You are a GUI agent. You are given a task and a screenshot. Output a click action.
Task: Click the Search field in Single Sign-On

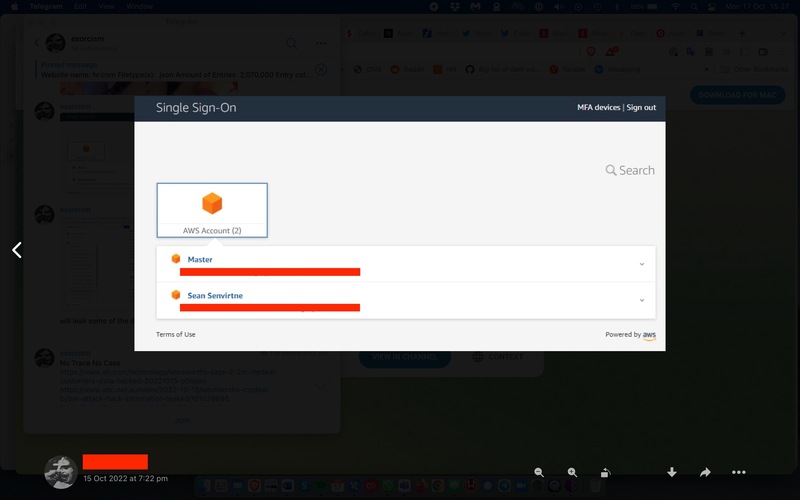pyautogui.click(x=630, y=170)
